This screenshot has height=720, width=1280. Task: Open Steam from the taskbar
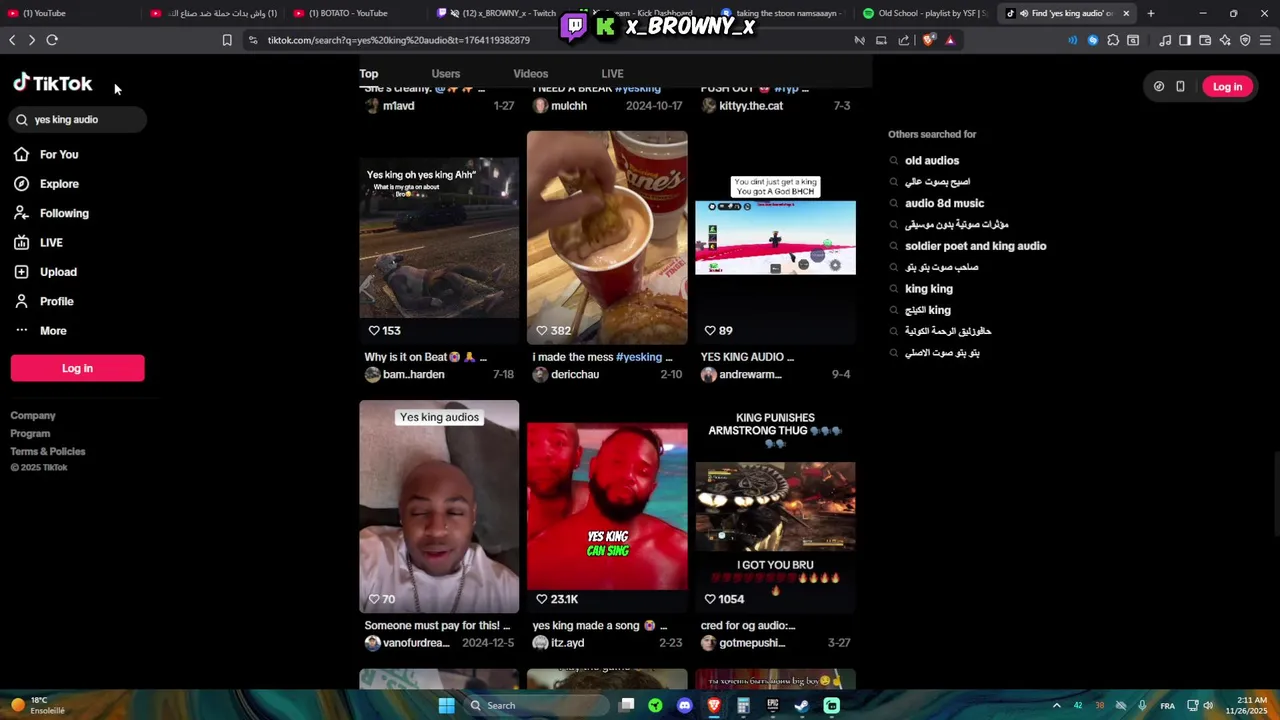coord(802,706)
